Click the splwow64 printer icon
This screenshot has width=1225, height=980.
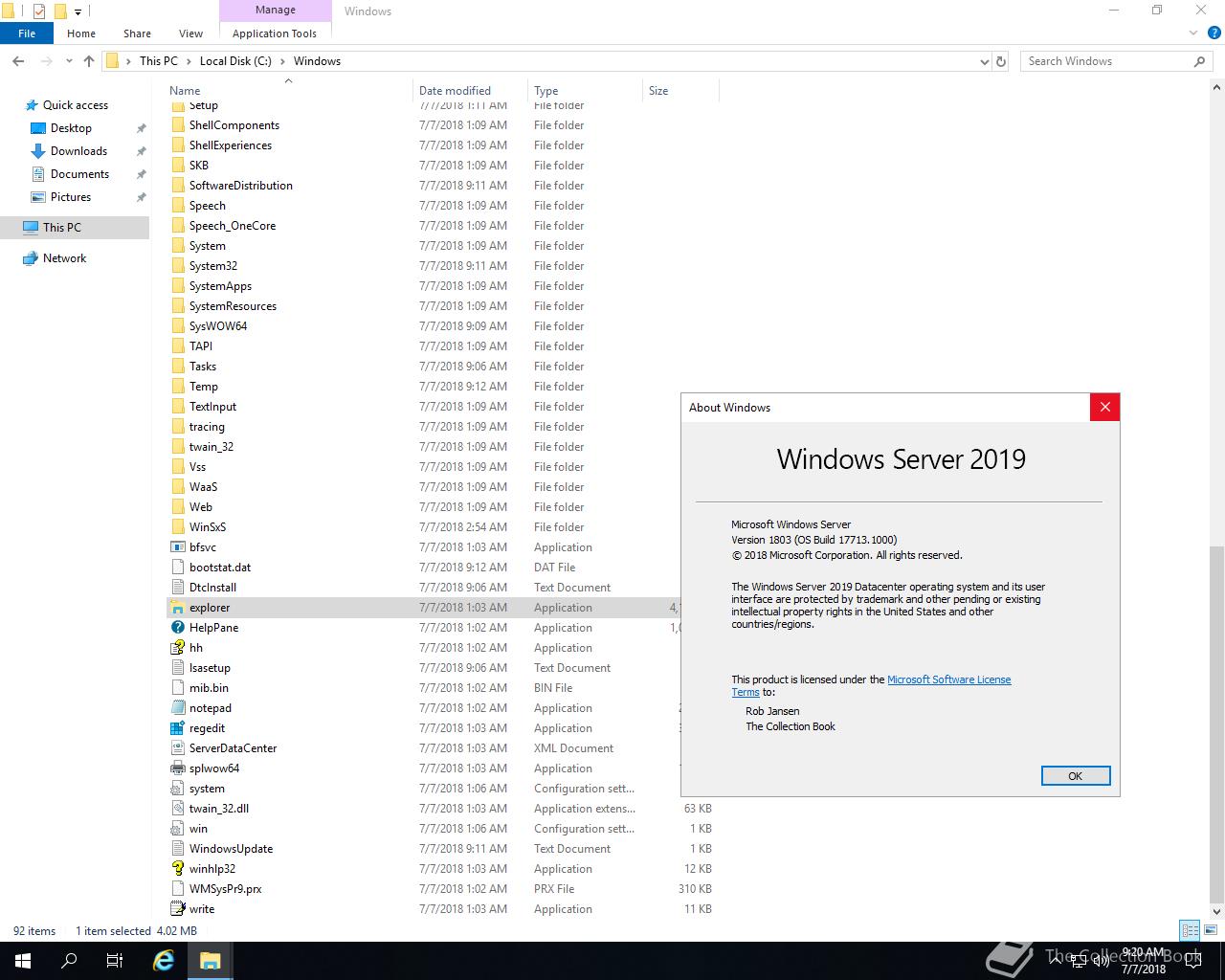click(x=177, y=768)
